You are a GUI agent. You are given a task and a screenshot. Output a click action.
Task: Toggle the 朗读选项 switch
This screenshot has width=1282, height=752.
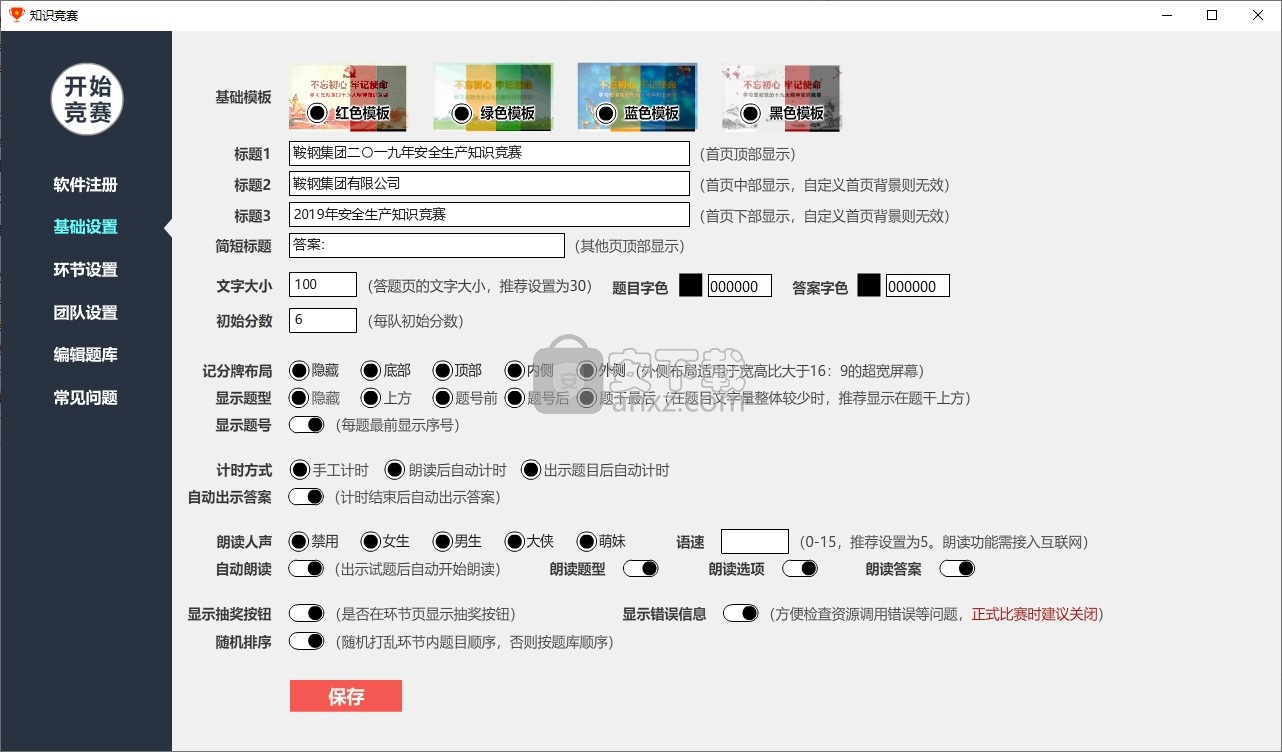(x=800, y=568)
